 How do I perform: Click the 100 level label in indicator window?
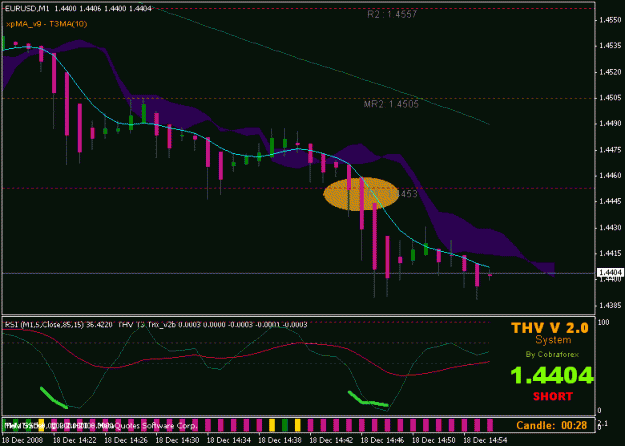click(603, 322)
